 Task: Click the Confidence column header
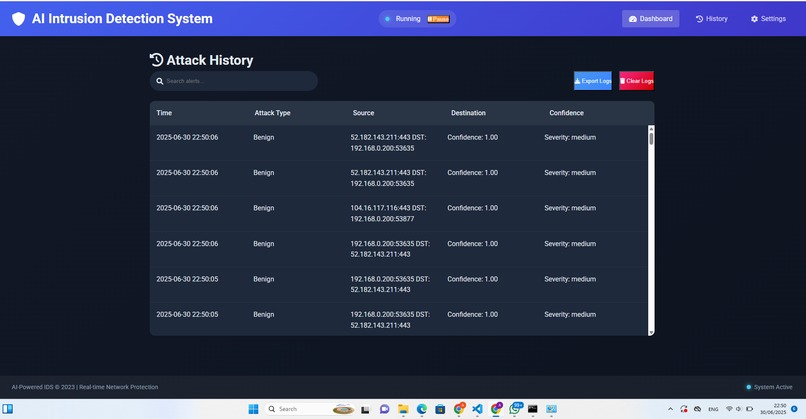tap(566, 113)
